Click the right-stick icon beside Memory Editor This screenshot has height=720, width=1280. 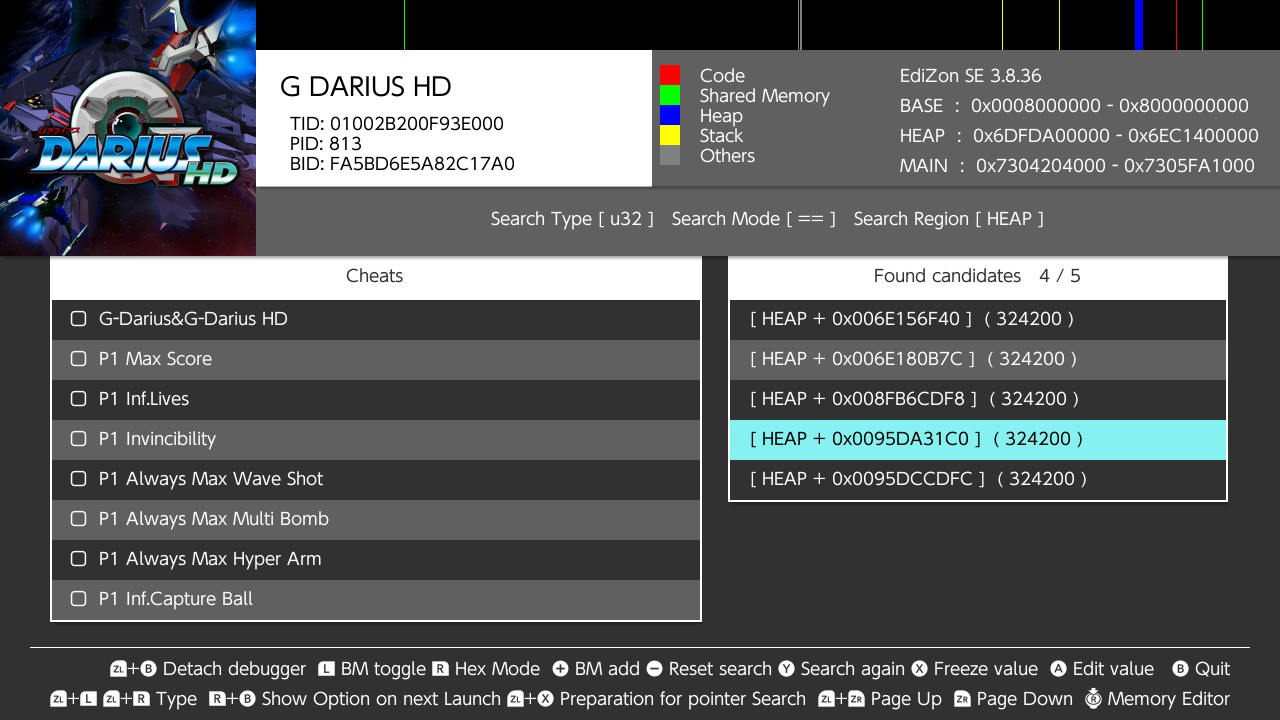(x=1093, y=698)
